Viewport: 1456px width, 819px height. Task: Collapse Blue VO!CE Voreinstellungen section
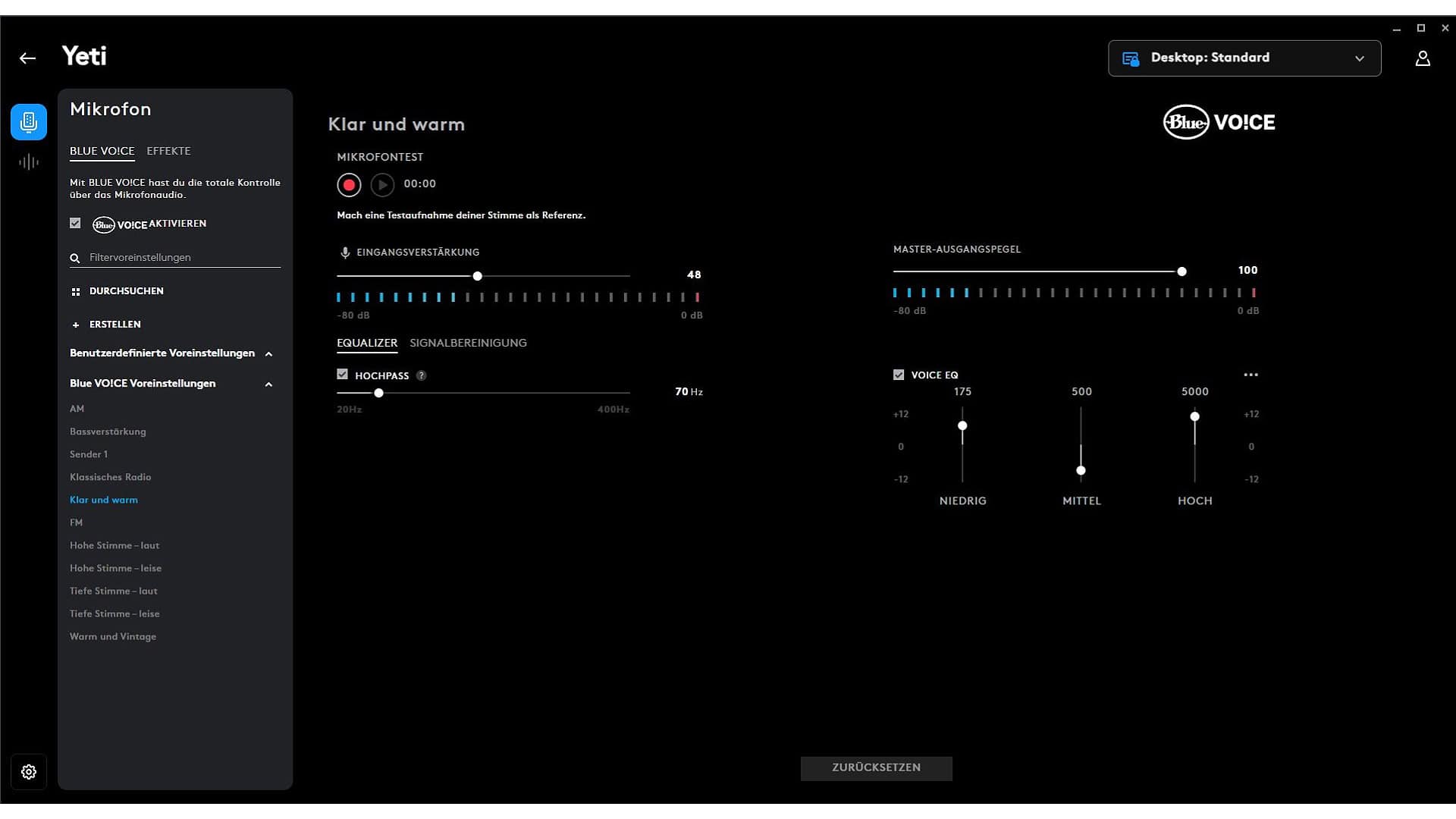tap(268, 384)
